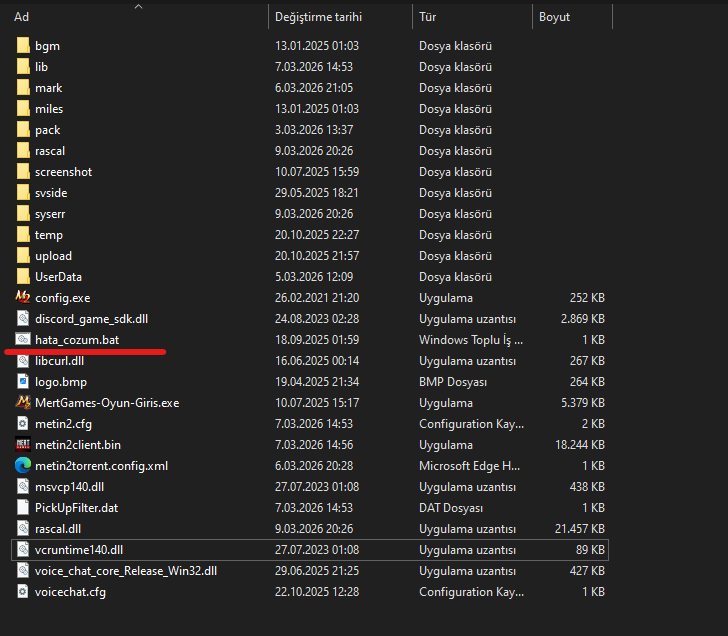Click the svside folder icon
Viewport: 728px width, 636px height.
click(x=23, y=193)
